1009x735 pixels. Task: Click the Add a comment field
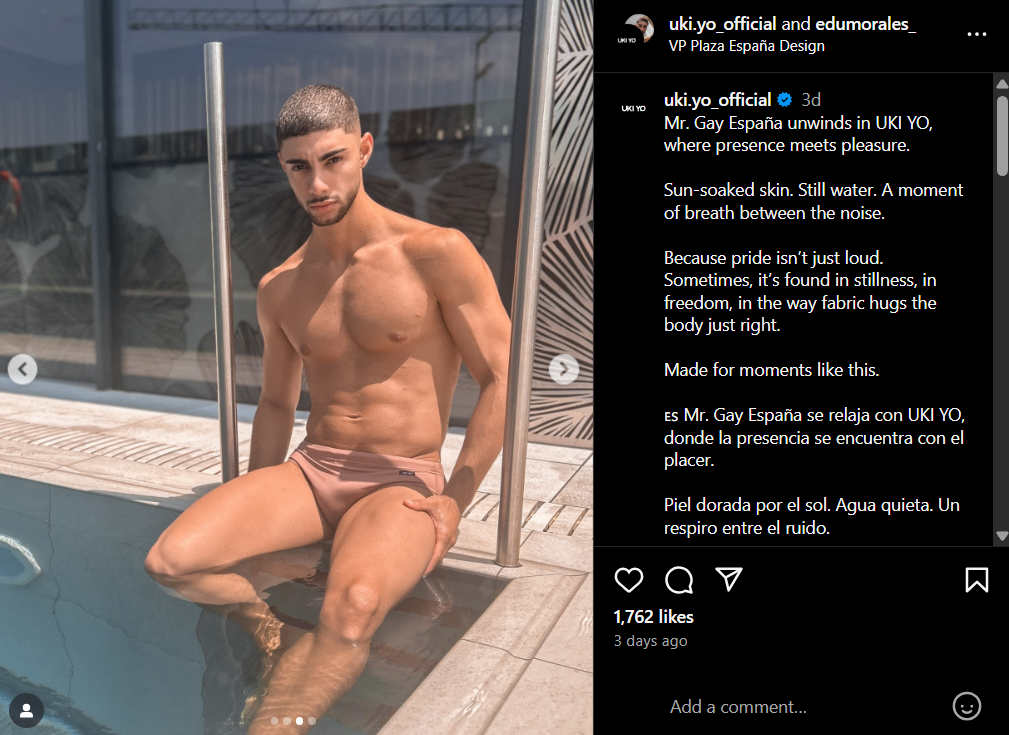tap(804, 707)
